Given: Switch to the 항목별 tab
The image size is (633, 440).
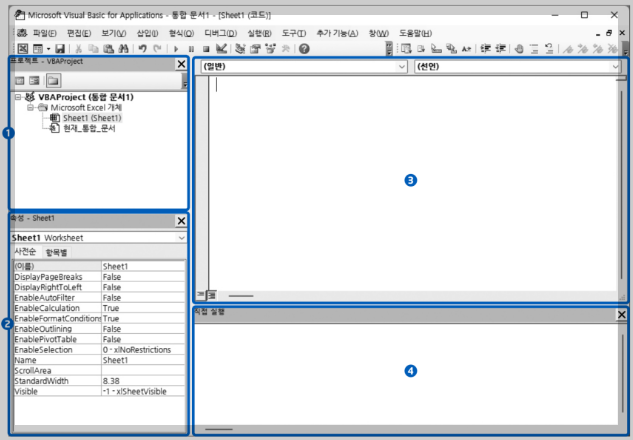Looking at the screenshot, I should (57, 253).
